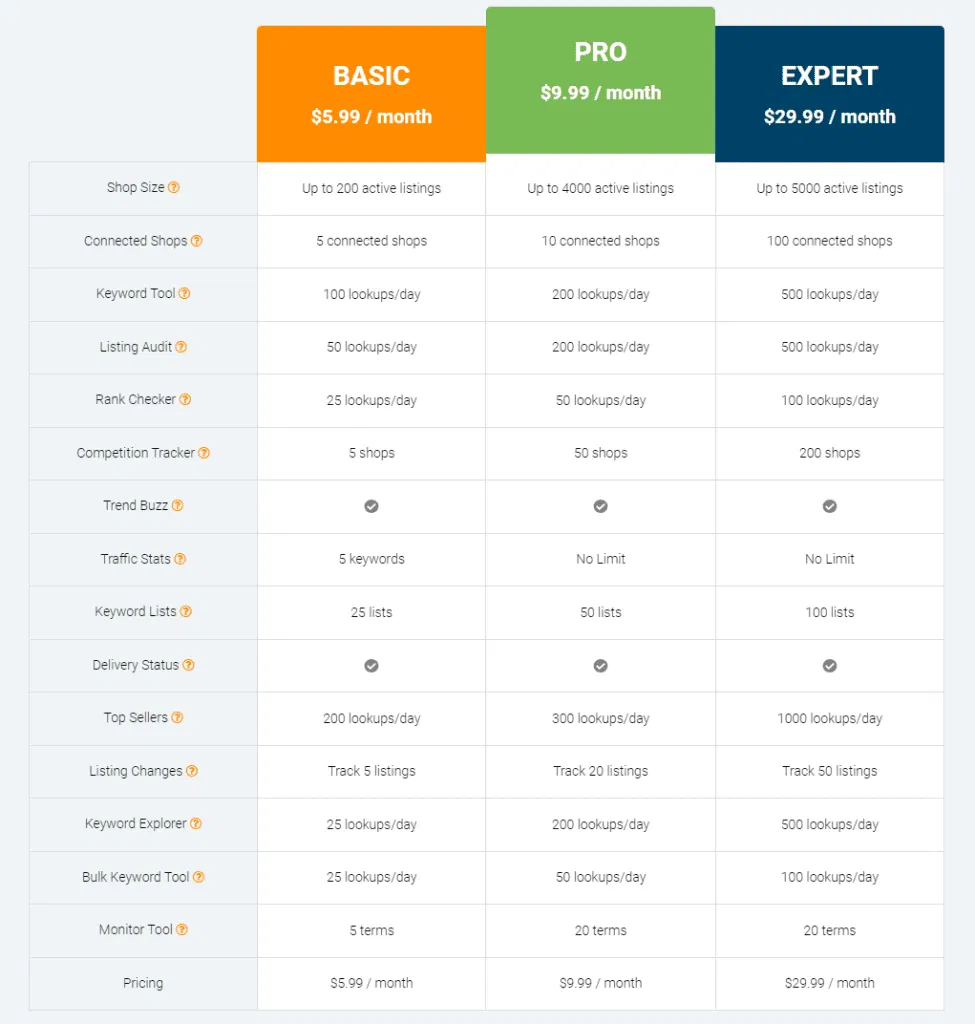This screenshot has width=975, height=1024.
Task: Click the Top Sellers question mark icon
Action: point(178,718)
